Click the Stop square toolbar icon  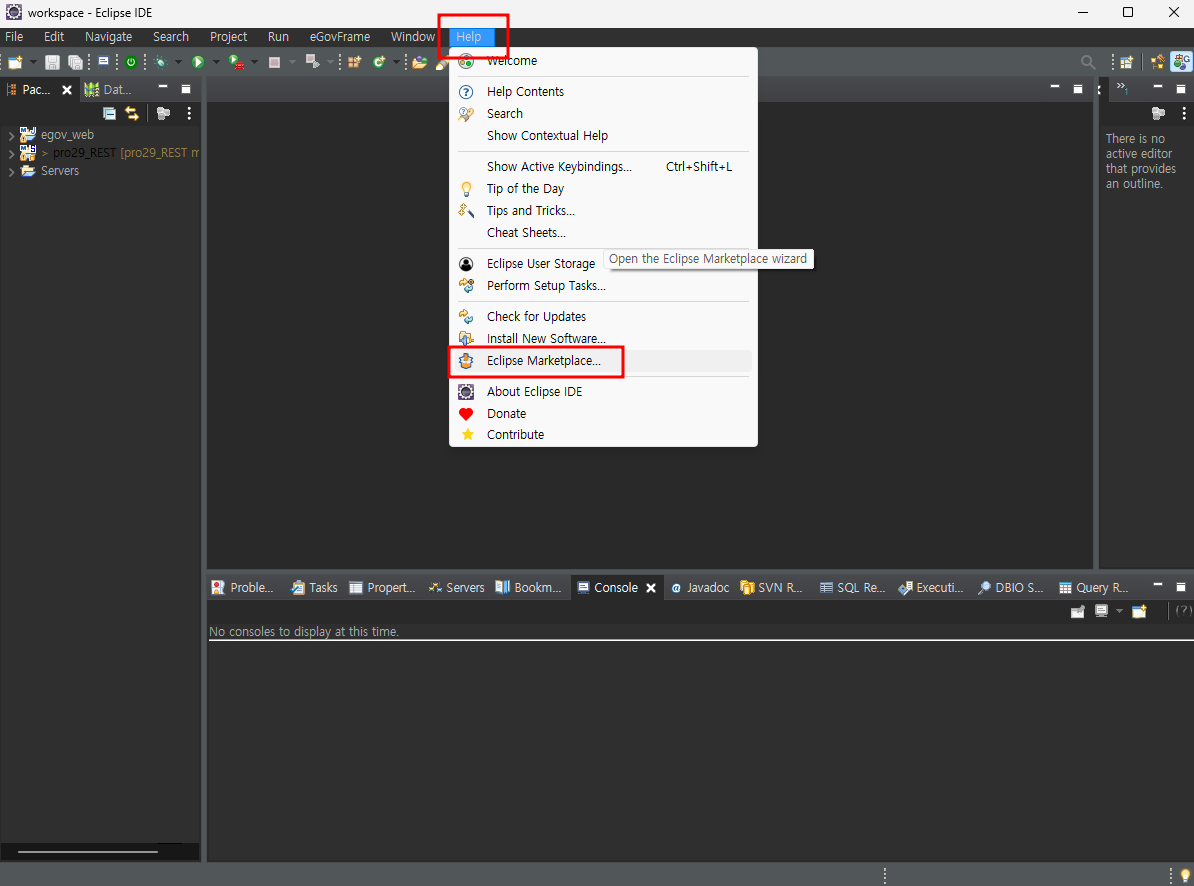275,62
